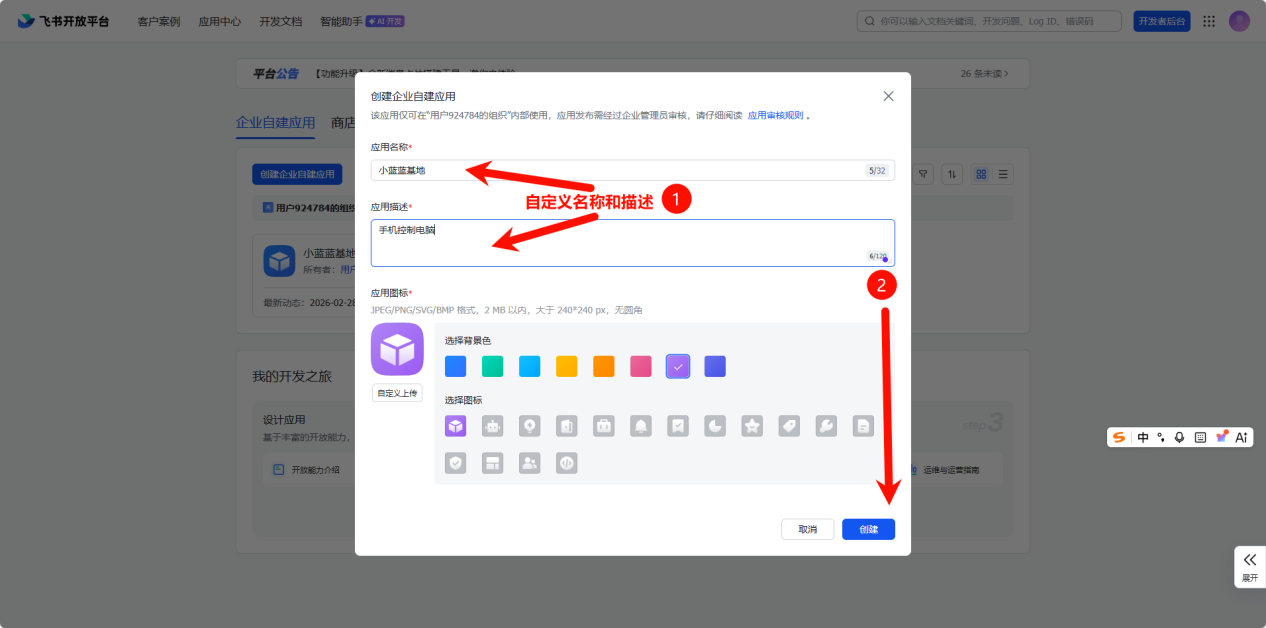Image resolution: width=1266 pixels, height=628 pixels.
Task: Choose the shield checkmark app icon
Action: click(456, 463)
